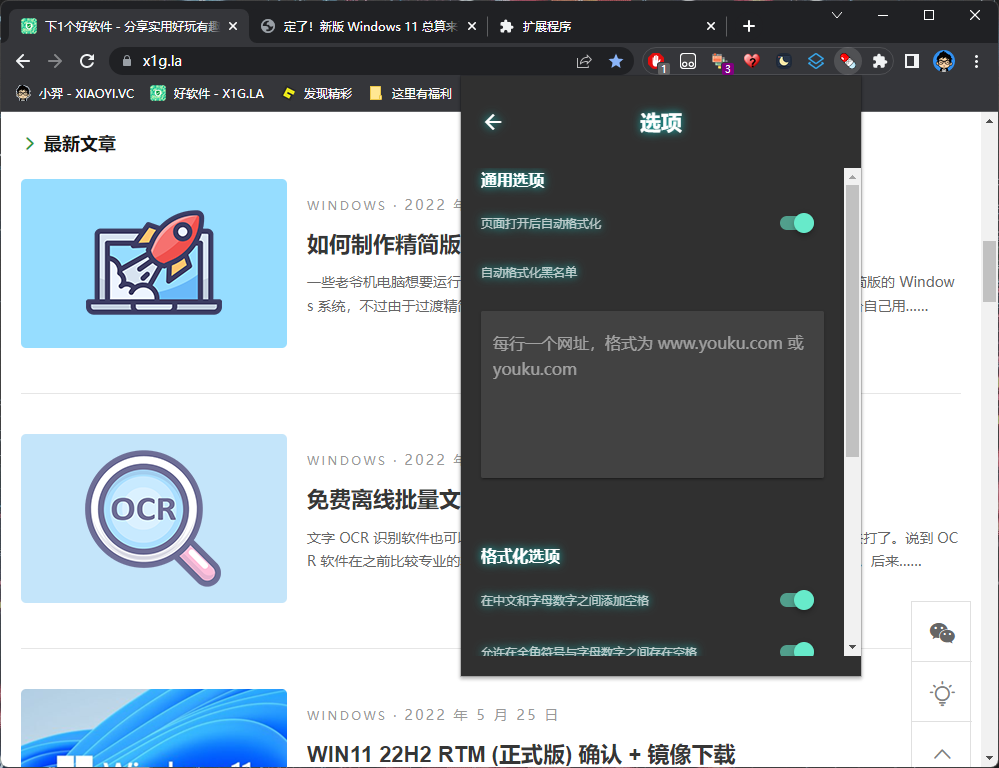Toggle 允许在全角符号与字母数字之间存在空格 option

[x=795, y=651]
